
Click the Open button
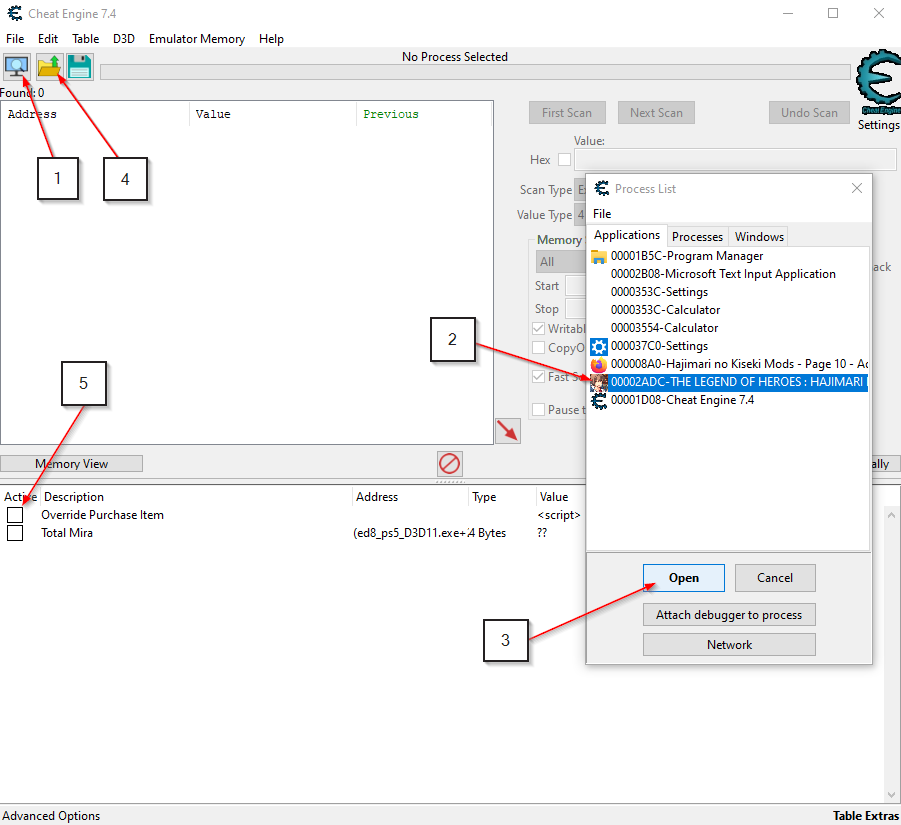point(684,578)
